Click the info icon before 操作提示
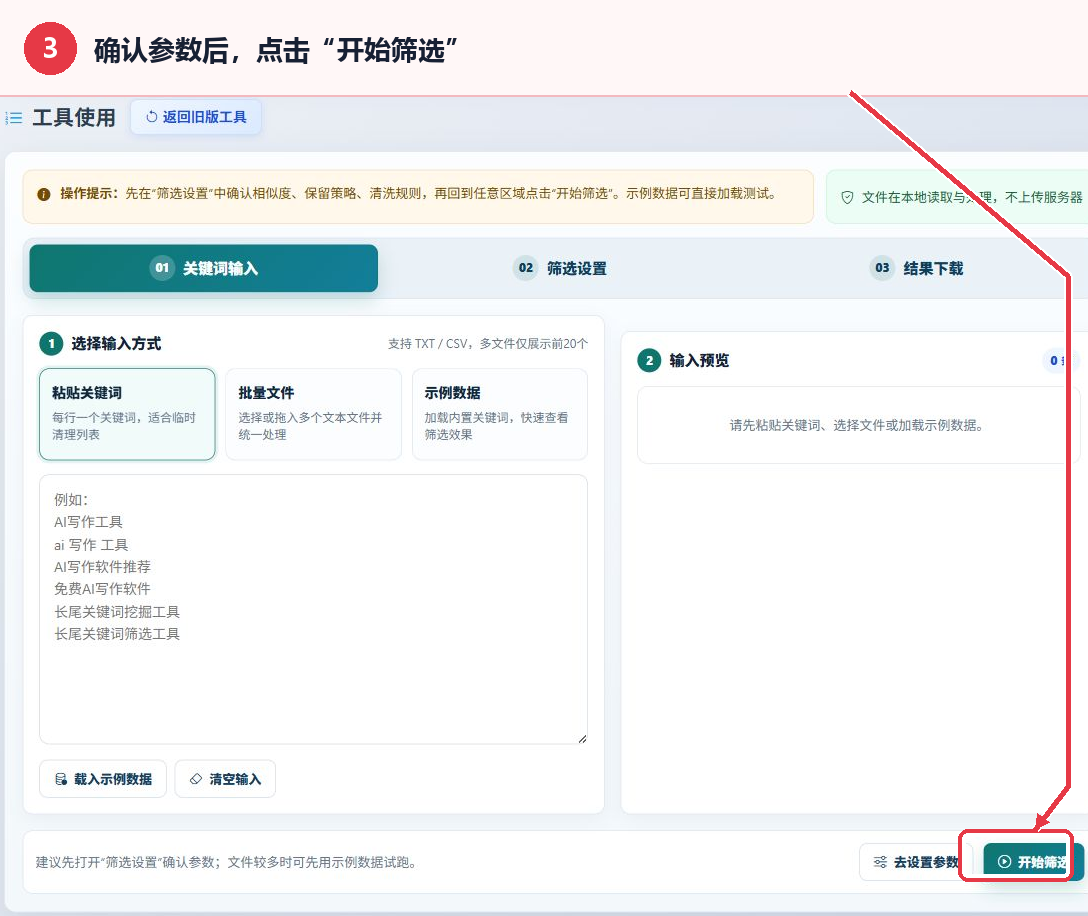The image size is (1088, 916). point(44,194)
